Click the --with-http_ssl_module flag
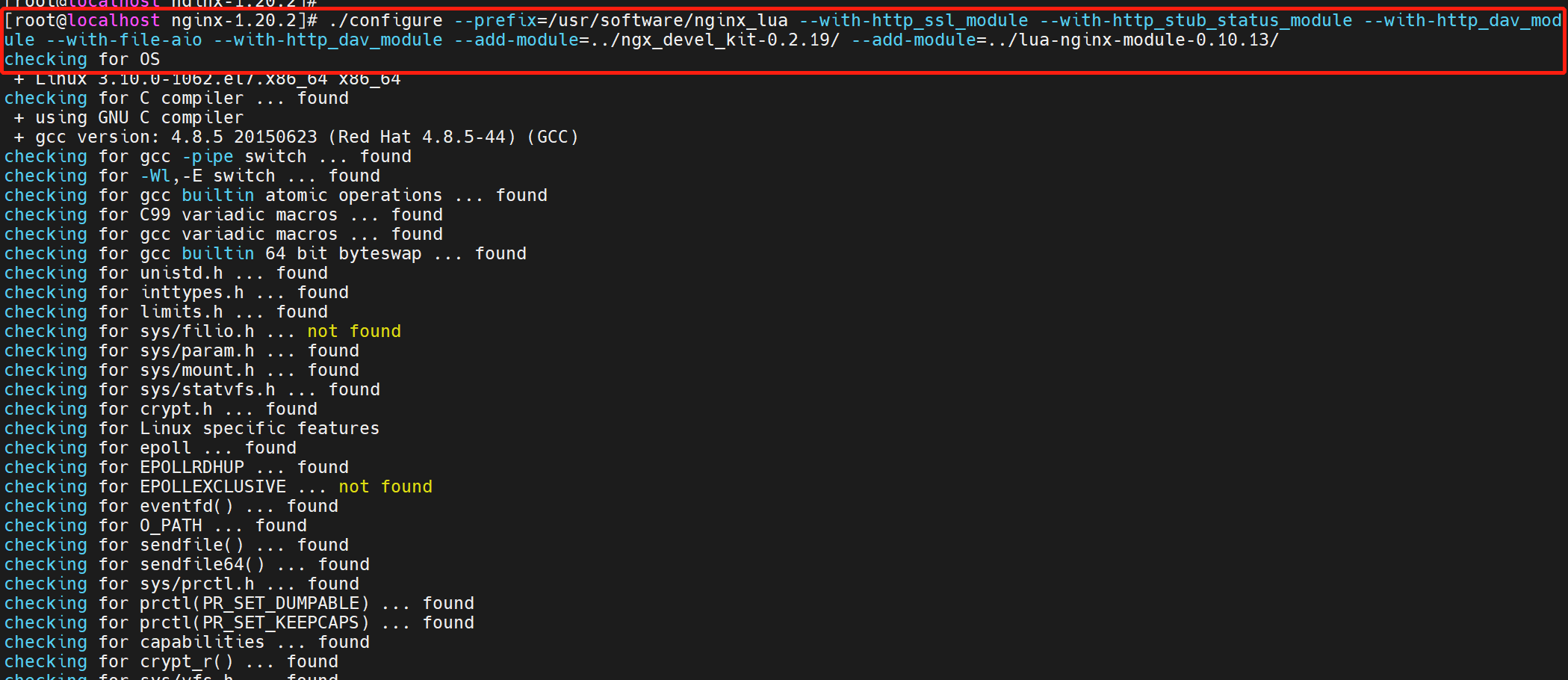Viewport: 1568px width, 680px height. point(914,21)
